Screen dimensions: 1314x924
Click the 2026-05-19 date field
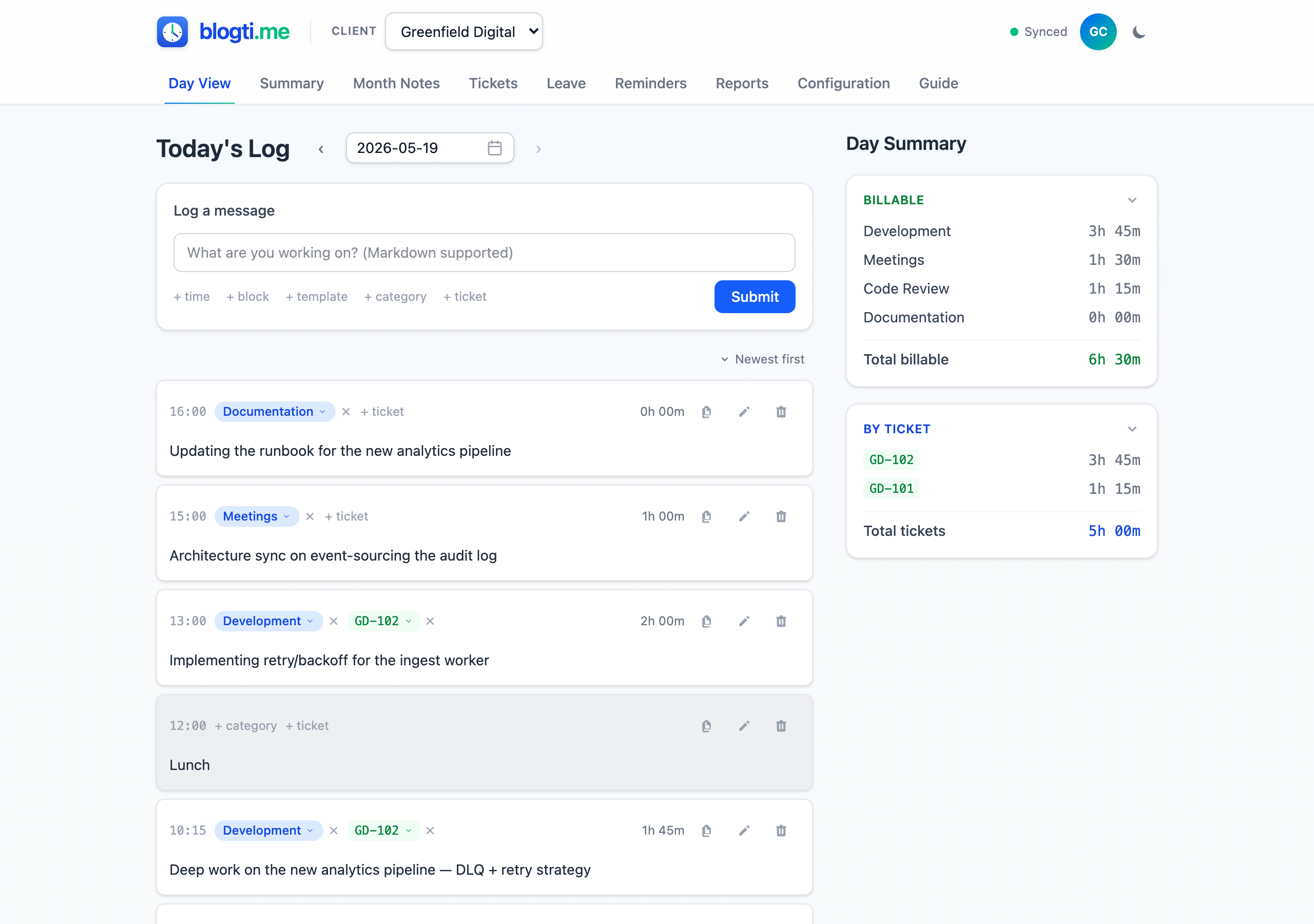click(x=429, y=148)
